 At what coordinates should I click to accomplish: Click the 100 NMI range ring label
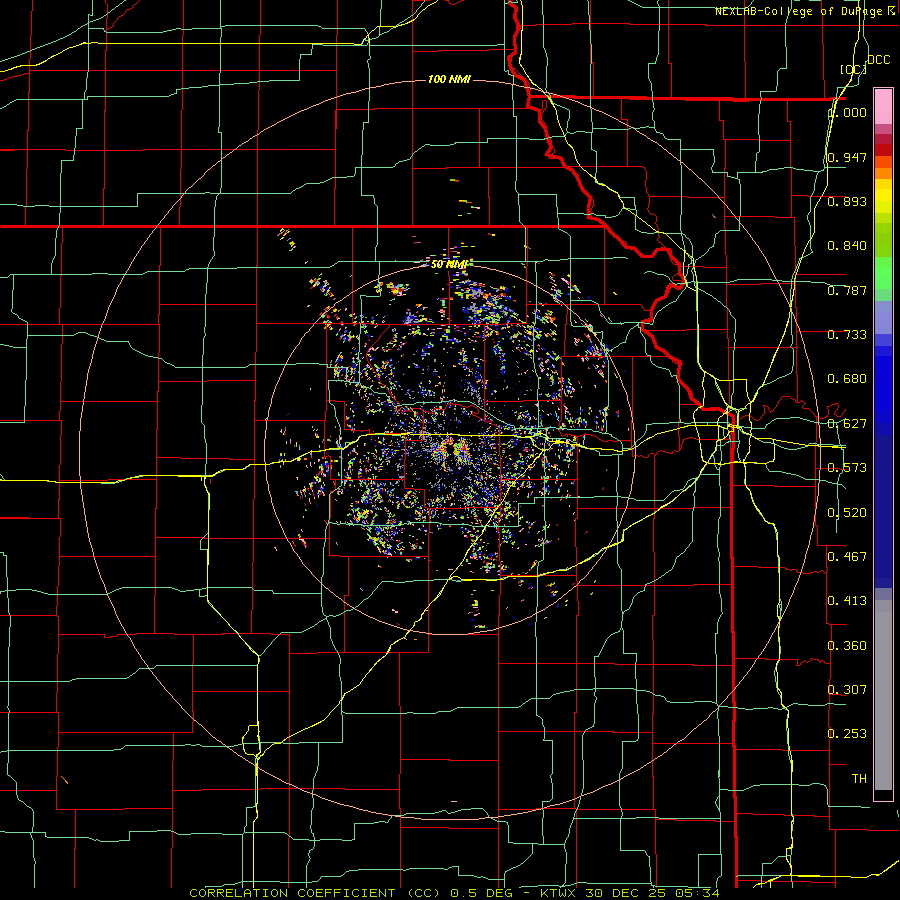(x=449, y=79)
